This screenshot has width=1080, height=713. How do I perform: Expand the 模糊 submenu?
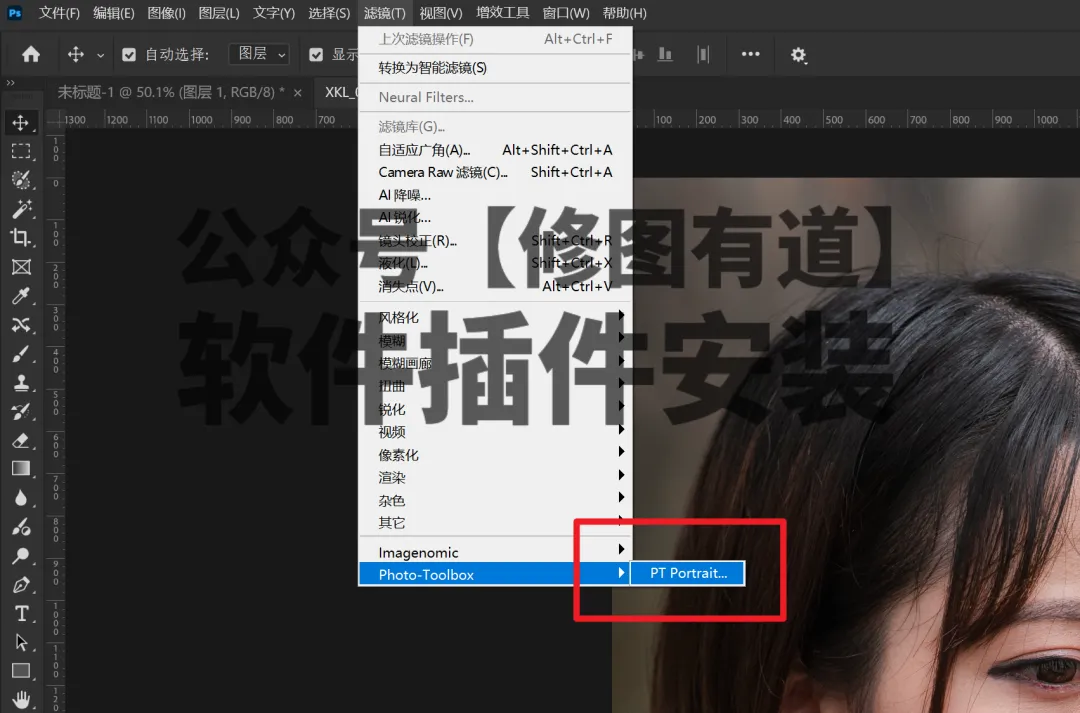(x=495, y=340)
